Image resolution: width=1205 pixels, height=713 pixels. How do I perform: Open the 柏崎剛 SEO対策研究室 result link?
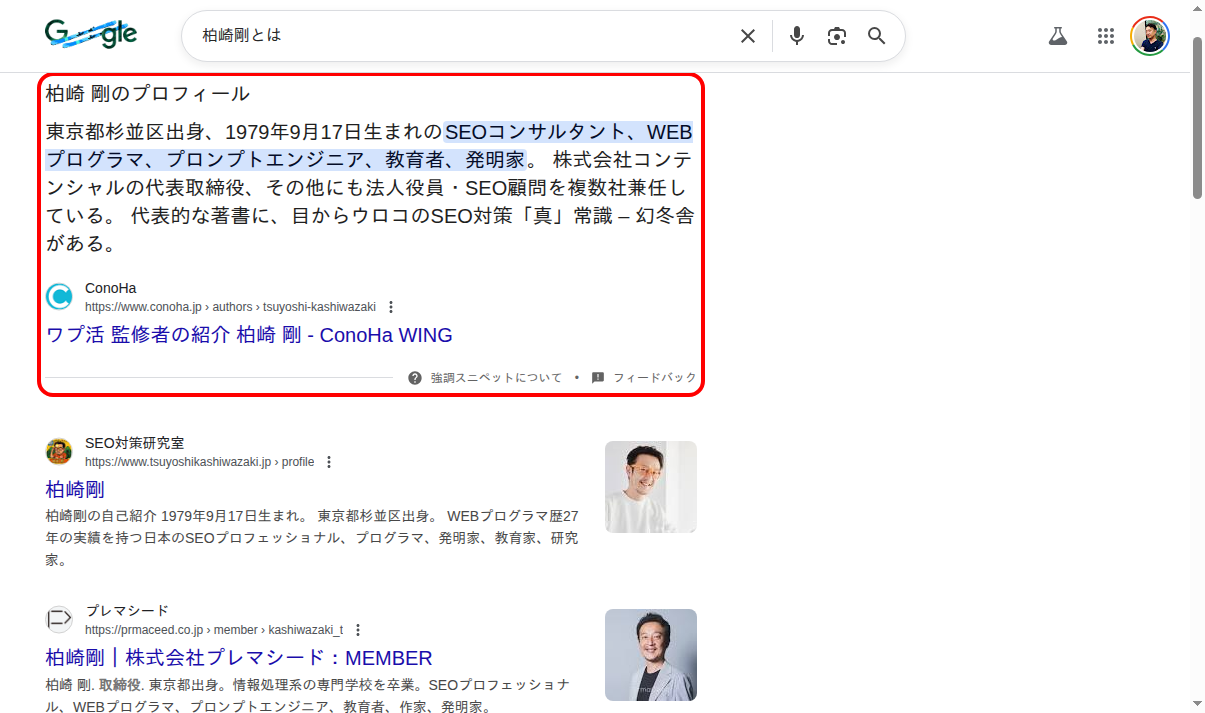point(75,490)
